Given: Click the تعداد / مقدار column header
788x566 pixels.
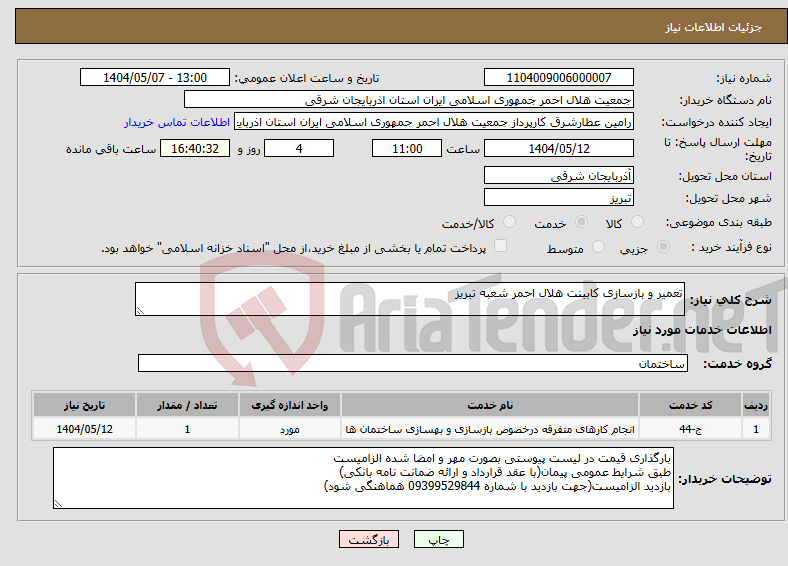Looking at the screenshot, I should 187,405.
